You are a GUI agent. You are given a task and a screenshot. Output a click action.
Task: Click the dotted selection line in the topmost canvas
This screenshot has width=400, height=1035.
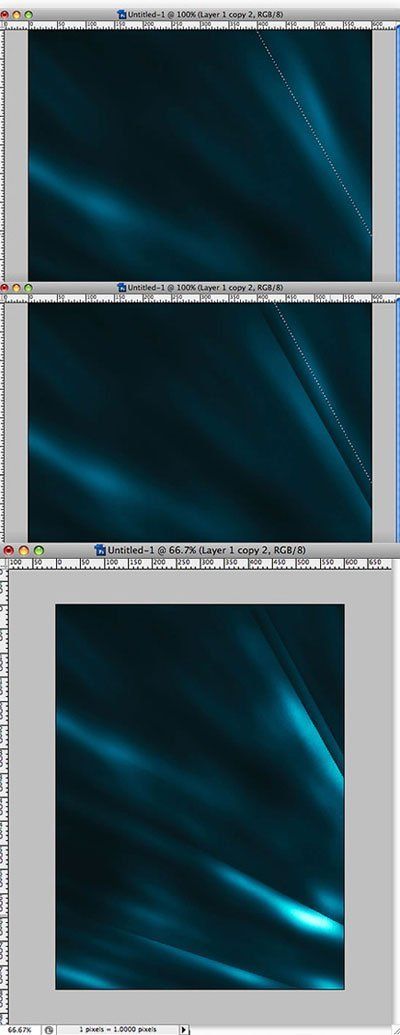(x=314, y=132)
